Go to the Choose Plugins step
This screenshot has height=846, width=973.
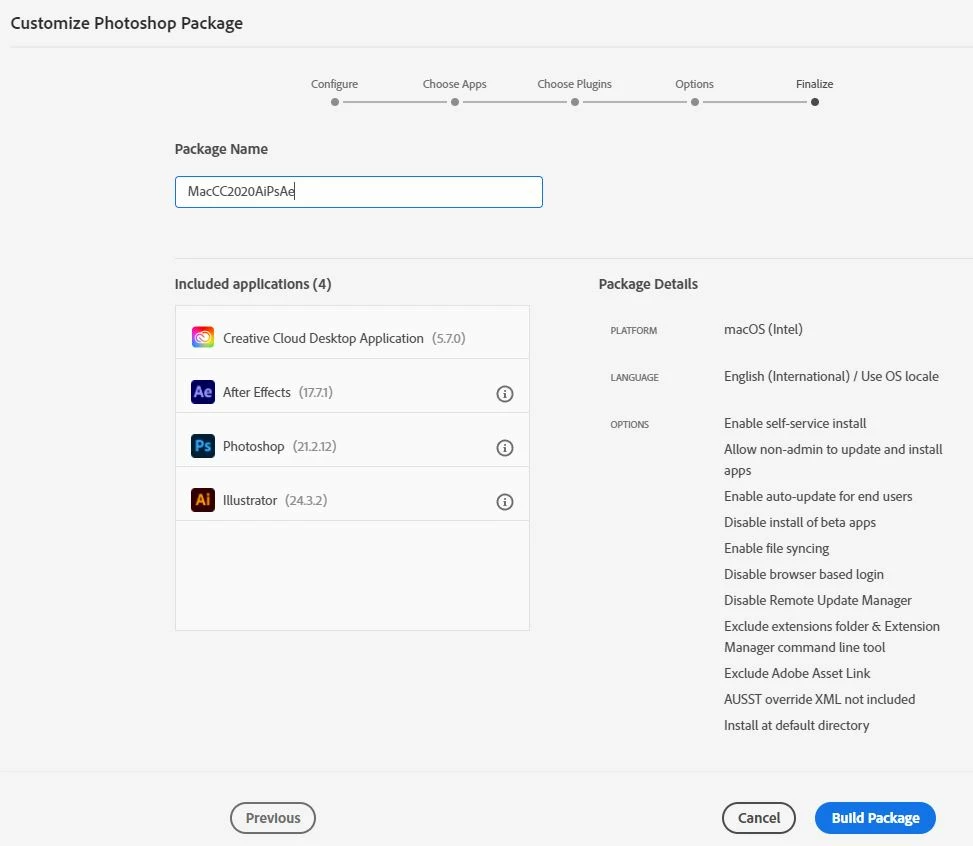pos(575,84)
